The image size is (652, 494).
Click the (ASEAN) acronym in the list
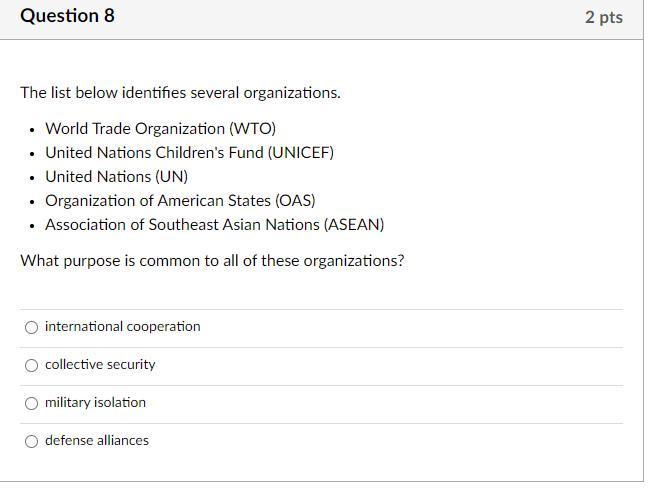(x=353, y=225)
